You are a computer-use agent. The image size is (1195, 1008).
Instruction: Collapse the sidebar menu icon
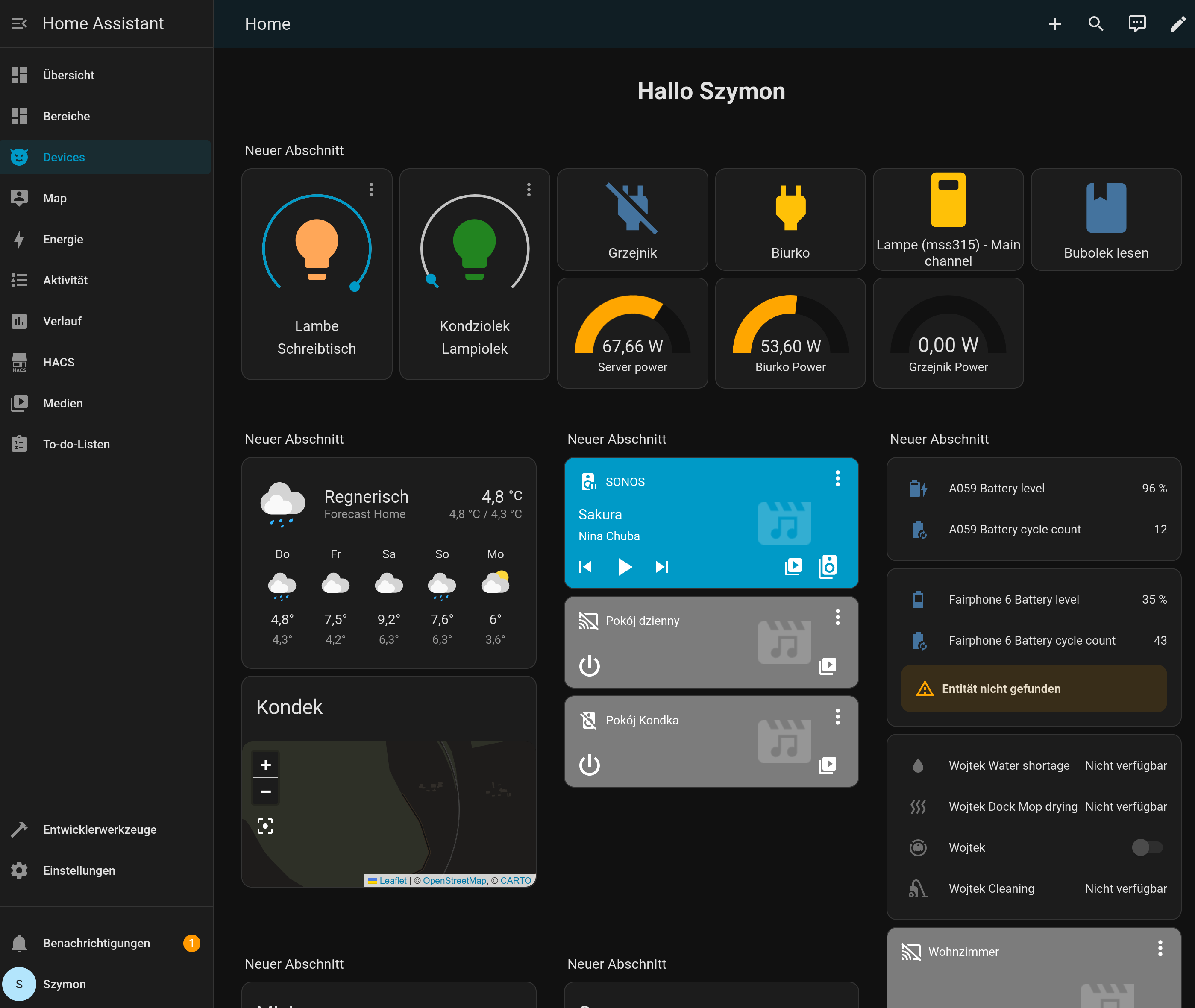coord(19,23)
